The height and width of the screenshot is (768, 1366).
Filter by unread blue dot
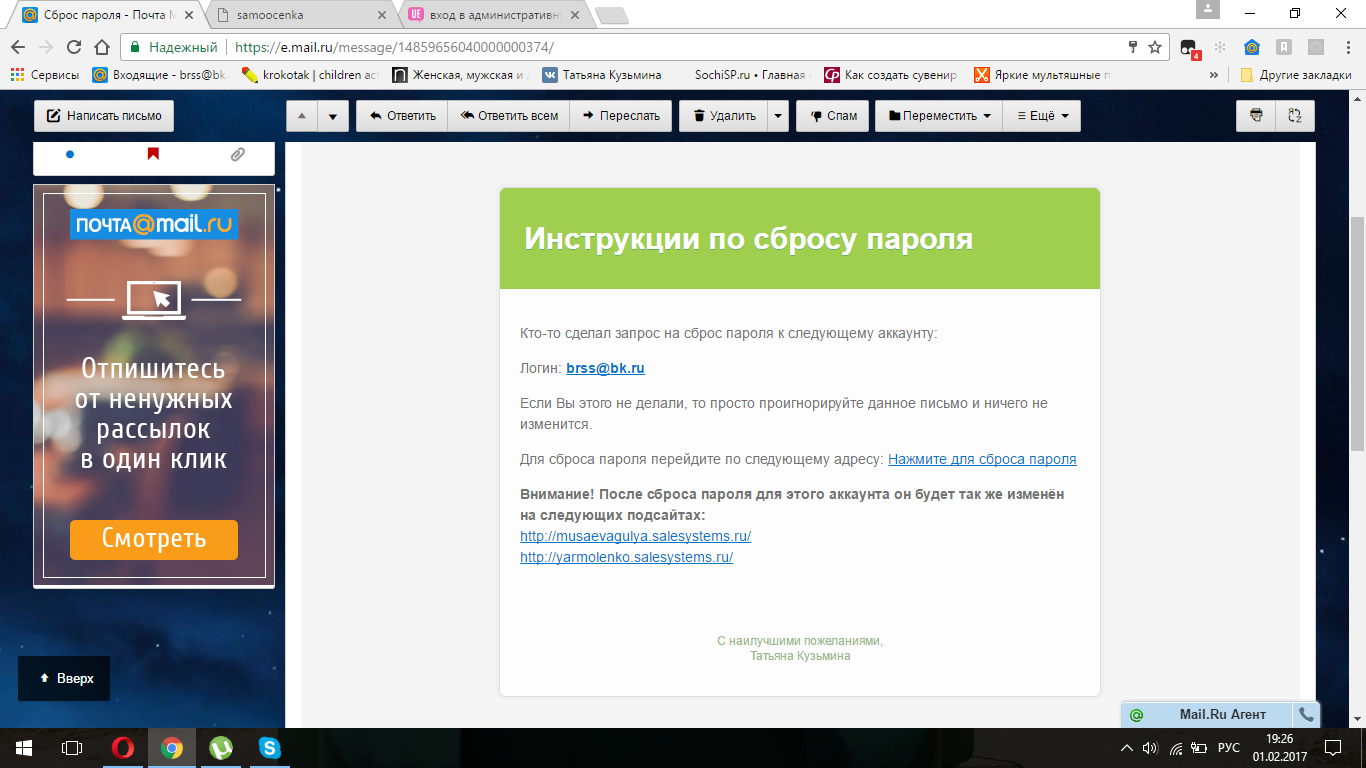70,154
